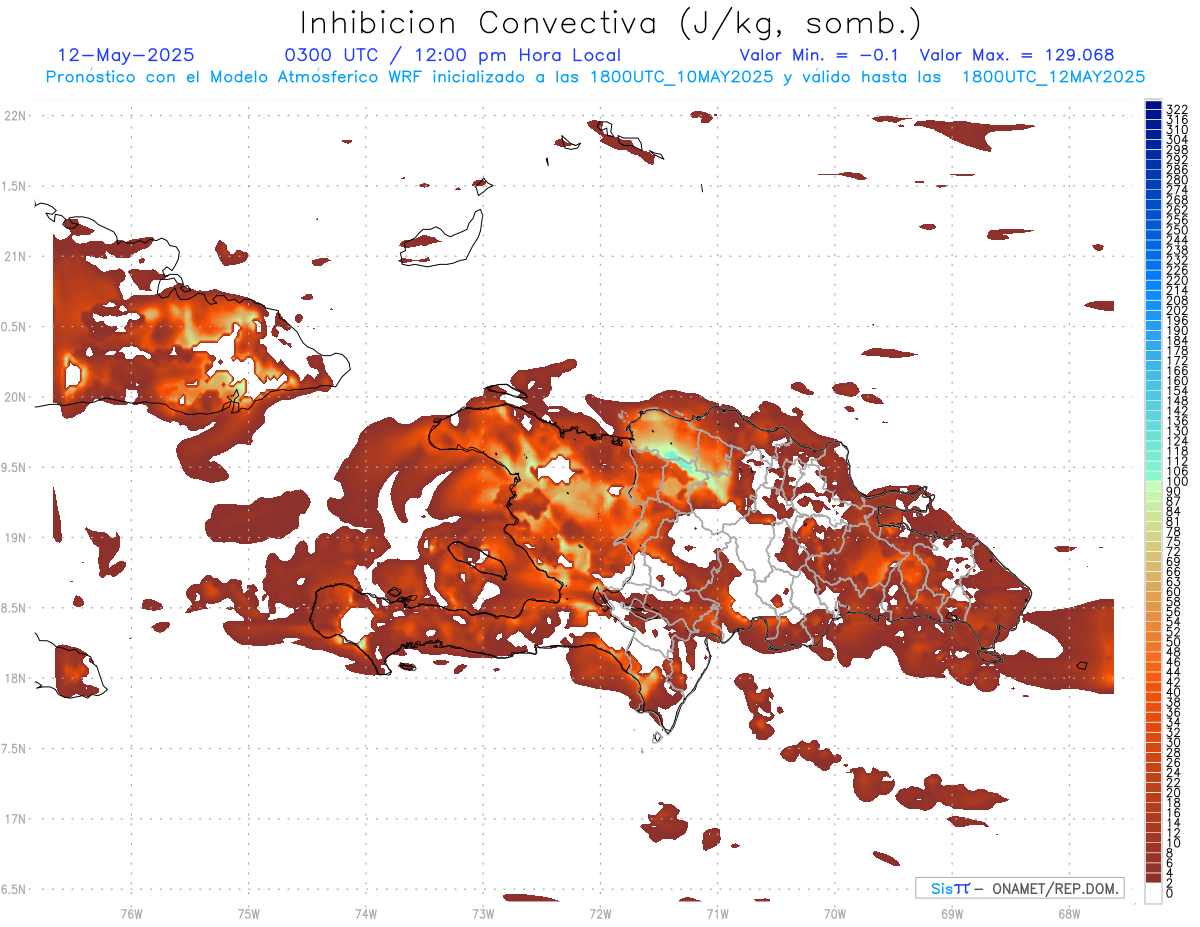Click the '75W' longitude label
The width and height of the screenshot is (1200, 927).
click(x=248, y=913)
